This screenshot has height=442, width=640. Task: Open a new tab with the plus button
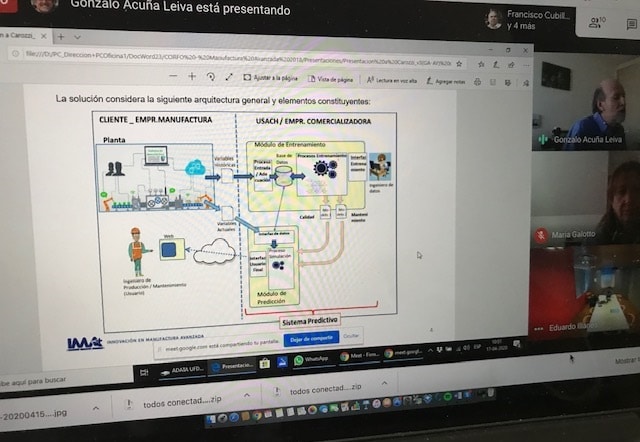pyautogui.click(x=61, y=37)
